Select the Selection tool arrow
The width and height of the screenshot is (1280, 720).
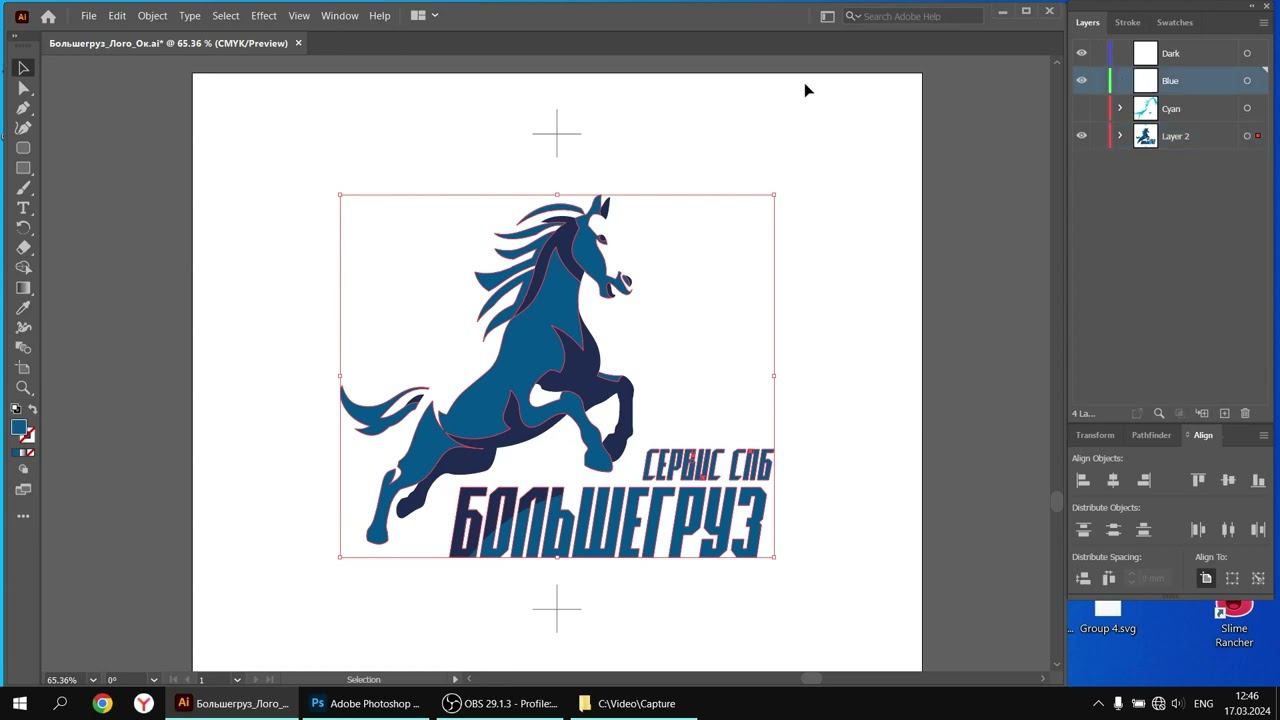point(23,68)
